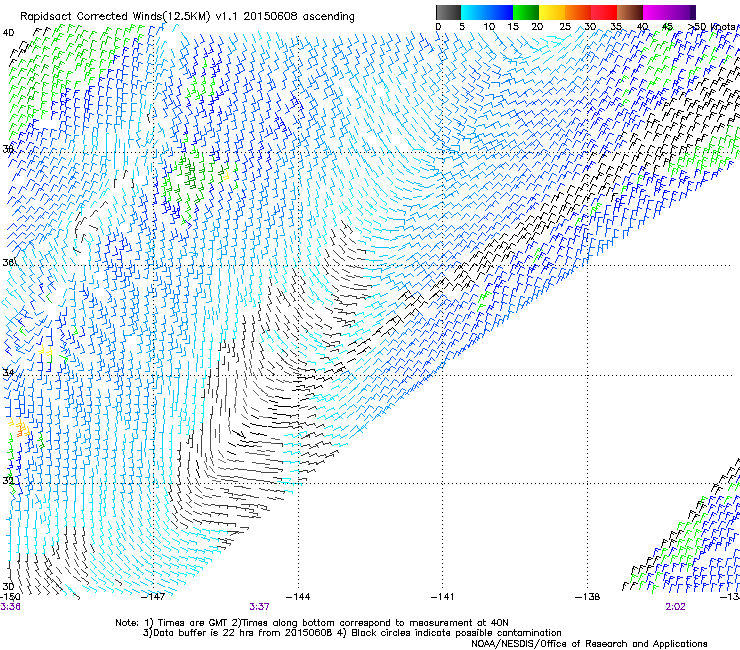
Task: Click the latitude label 40
Action: tap(8, 33)
